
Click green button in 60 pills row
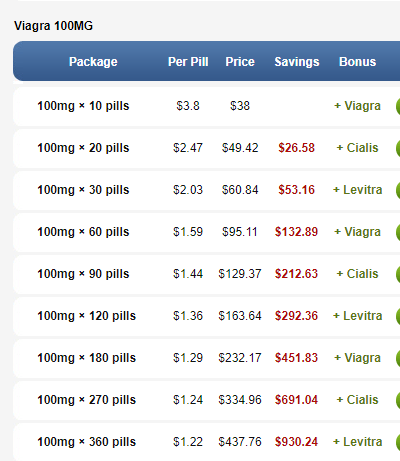[x=398, y=232]
